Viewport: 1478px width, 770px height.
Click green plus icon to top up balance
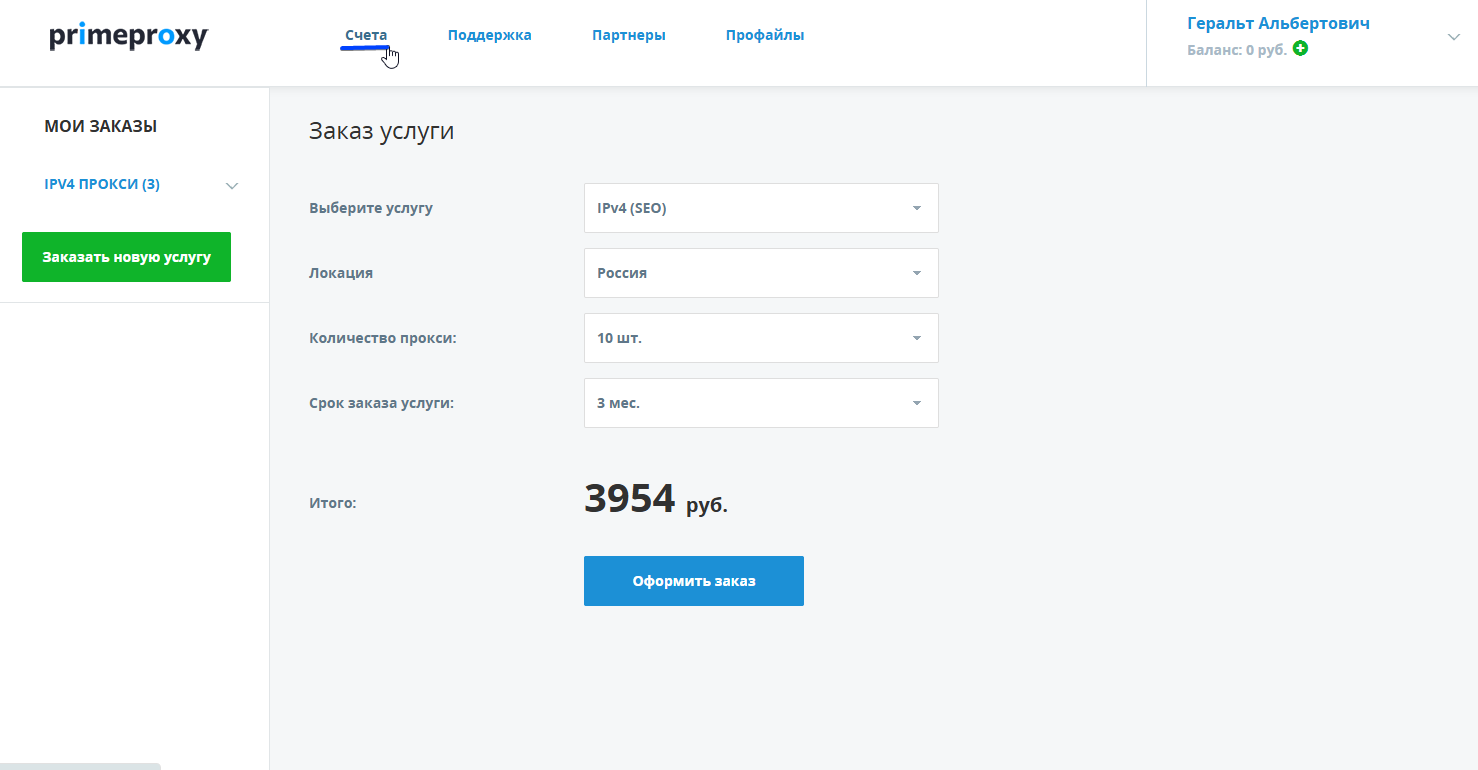pyautogui.click(x=1300, y=48)
